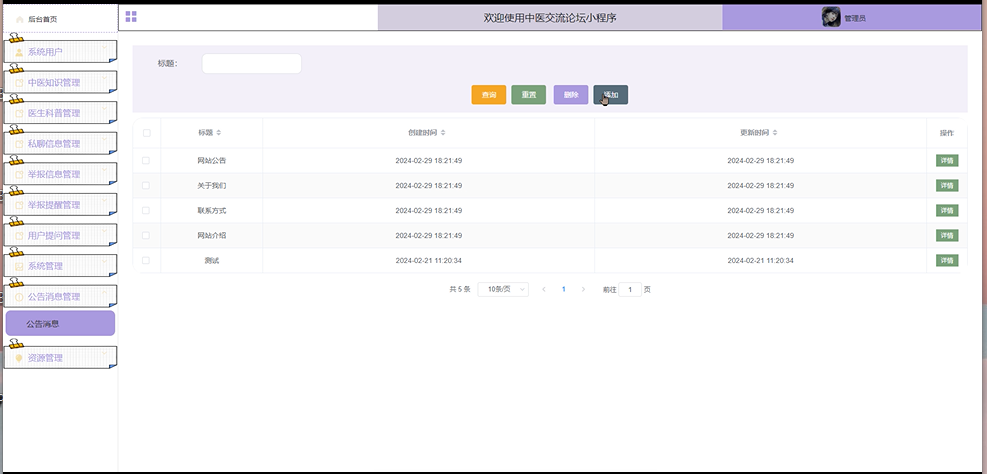The width and height of the screenshot is (987, 474).
Task: Click the green 重置 button
Action: tap(529, 95)
